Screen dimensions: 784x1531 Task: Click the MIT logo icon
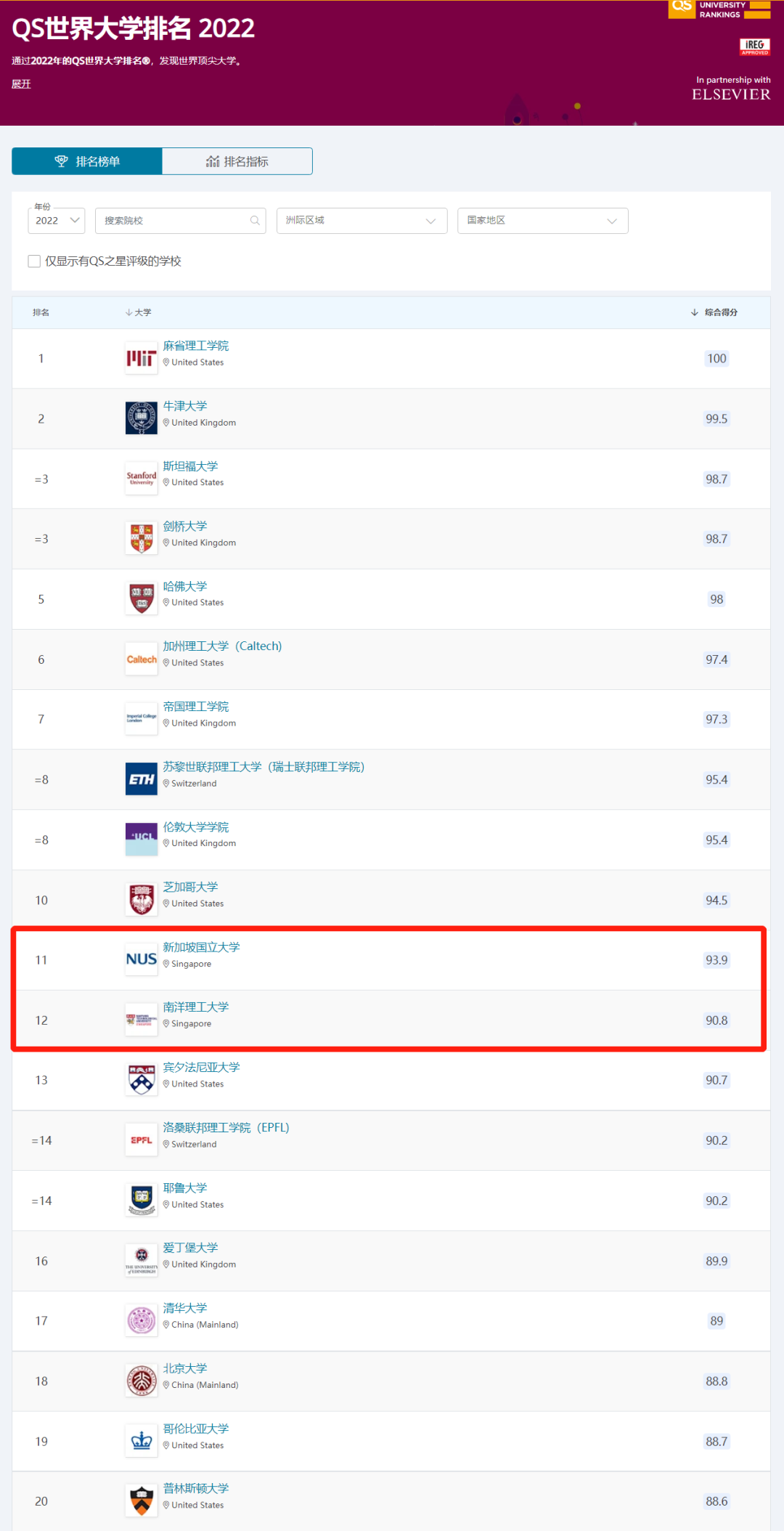click(142, 358)
